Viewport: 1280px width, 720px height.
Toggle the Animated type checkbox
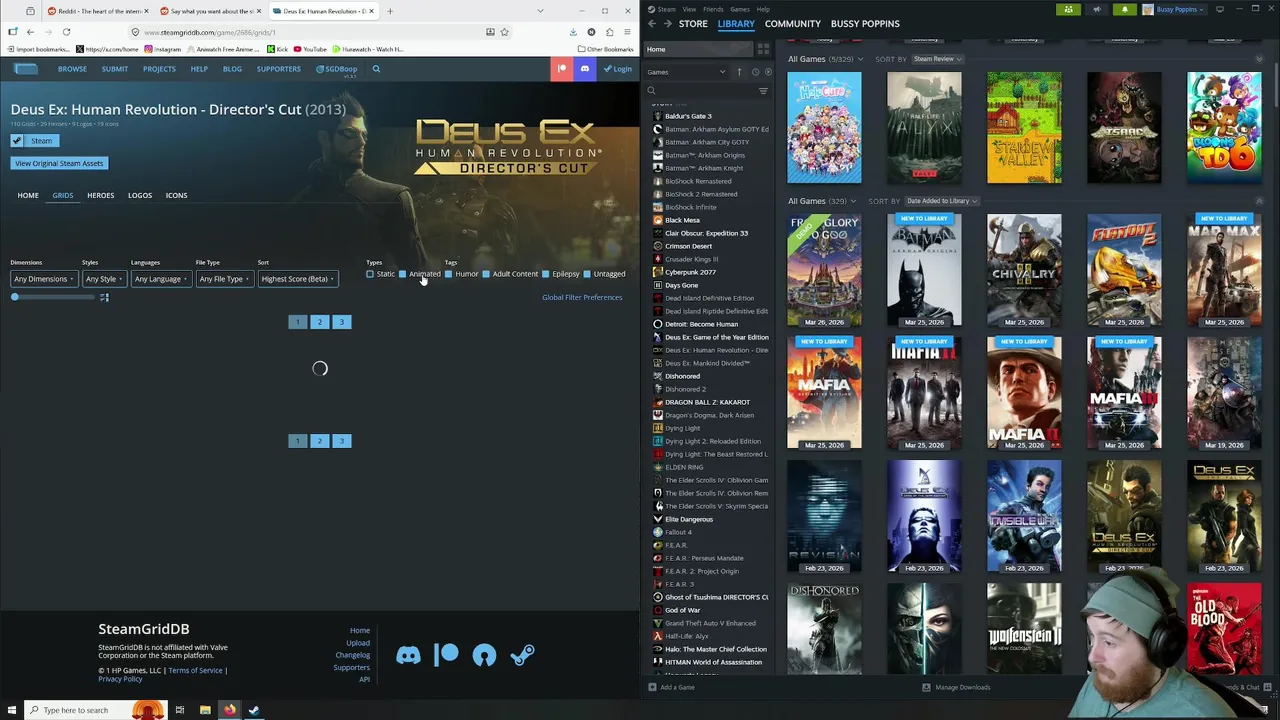point(402,274)
